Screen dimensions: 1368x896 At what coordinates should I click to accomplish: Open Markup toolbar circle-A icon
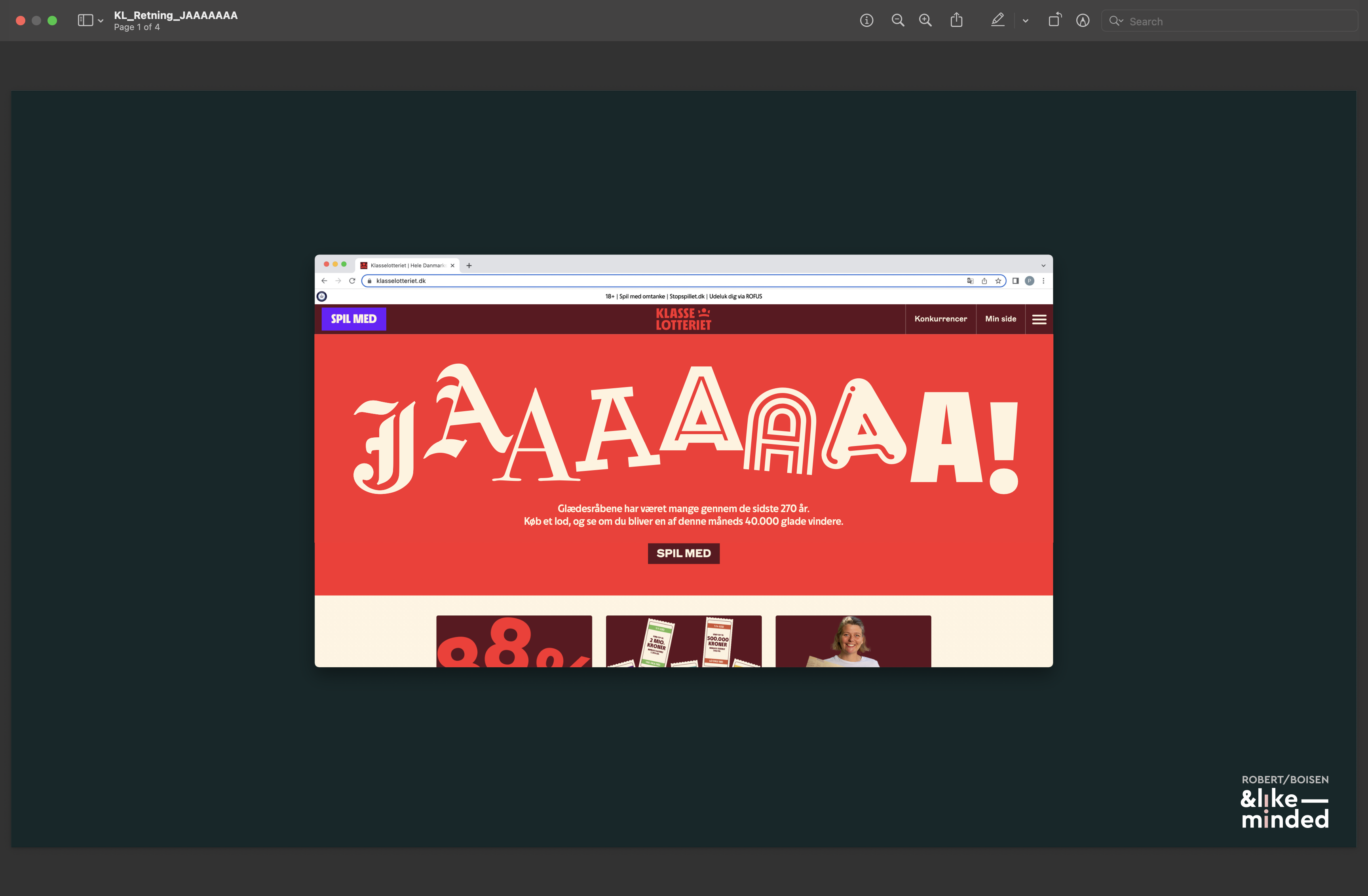pyautogui.click(x=1082, y=21)
